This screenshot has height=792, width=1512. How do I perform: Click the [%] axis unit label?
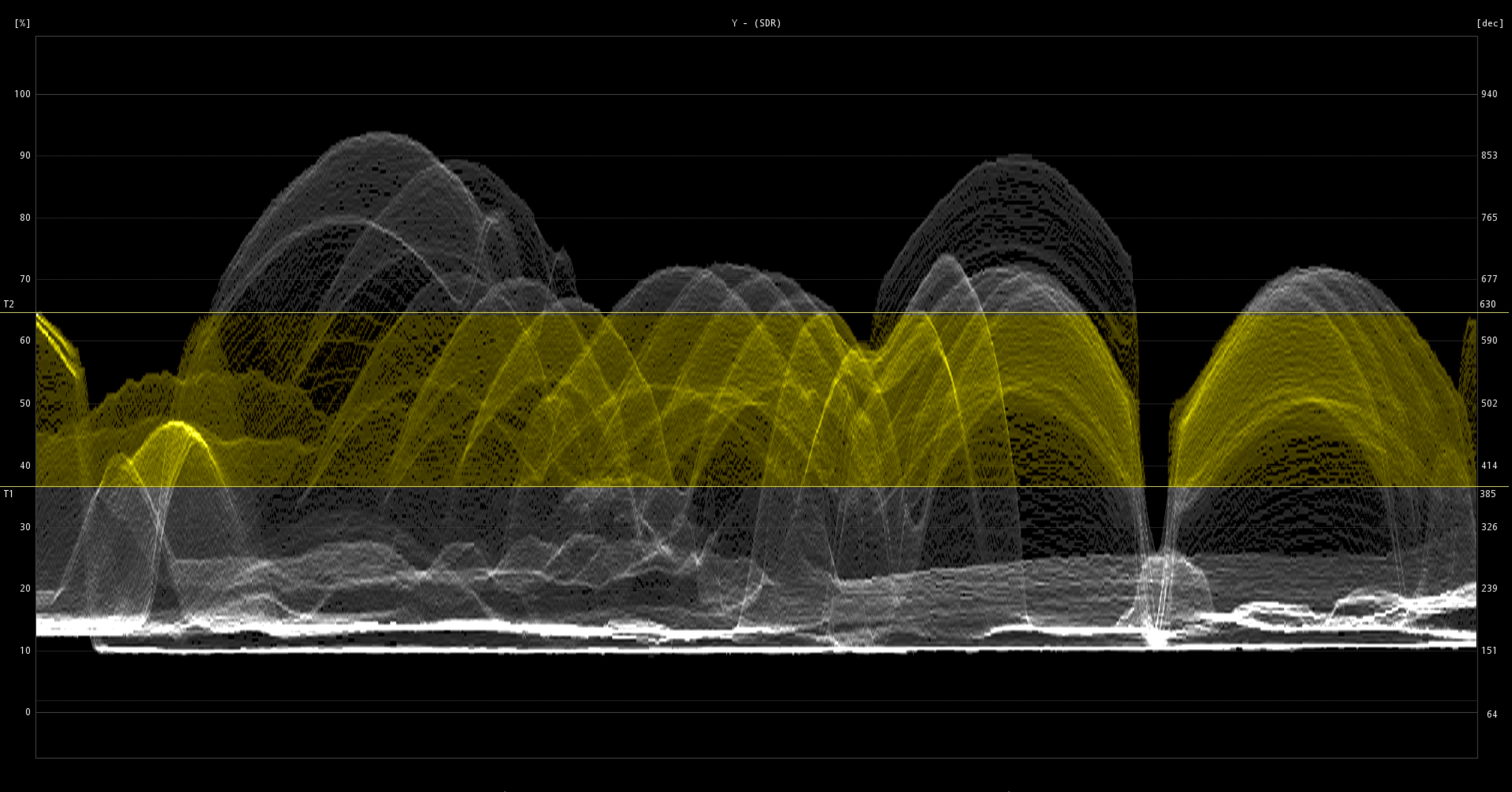click(x=22, y=24)
